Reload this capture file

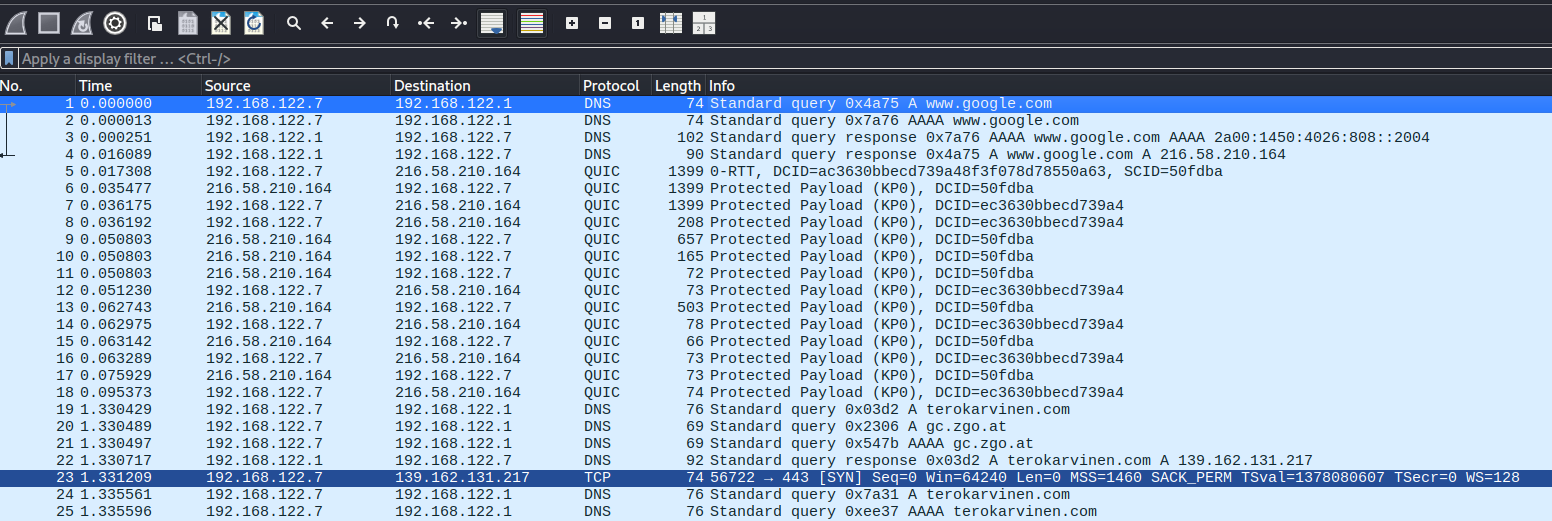coord(254,22)
